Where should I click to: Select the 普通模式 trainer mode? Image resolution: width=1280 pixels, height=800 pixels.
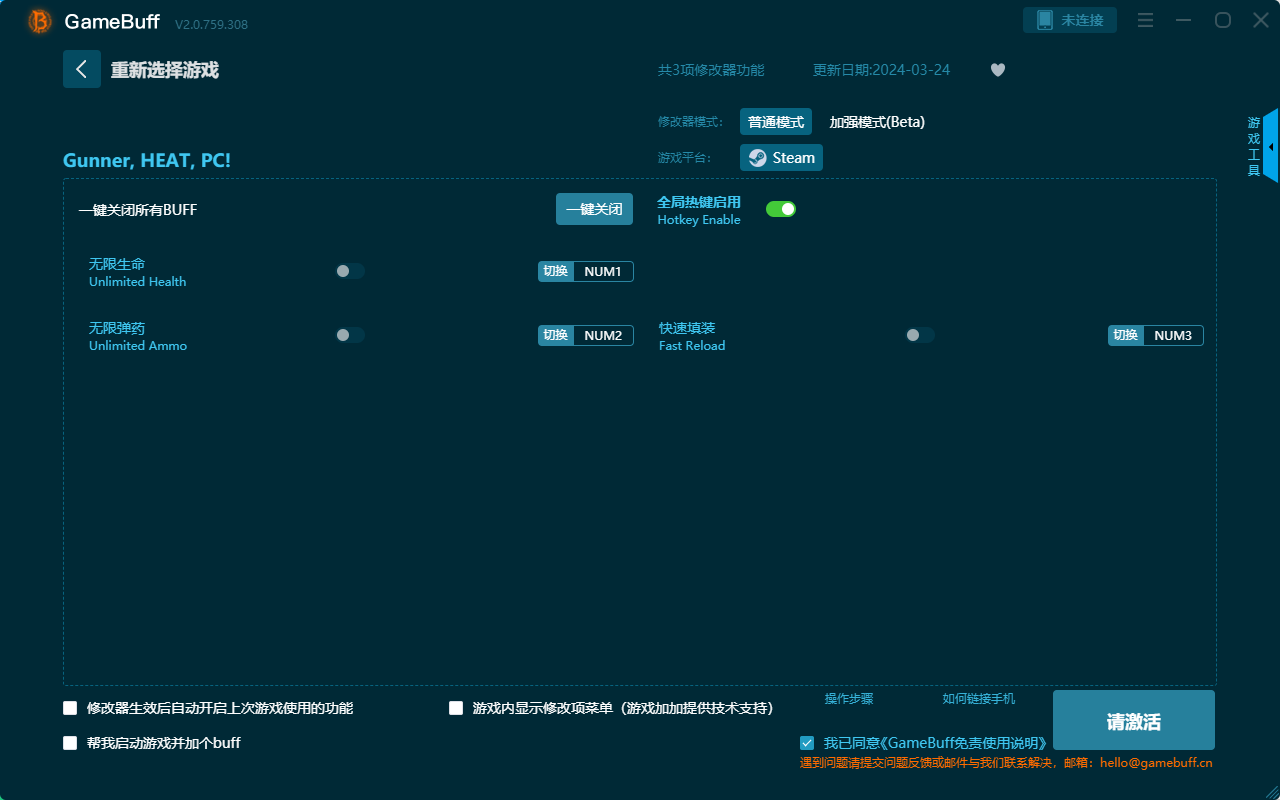point(776,121)
